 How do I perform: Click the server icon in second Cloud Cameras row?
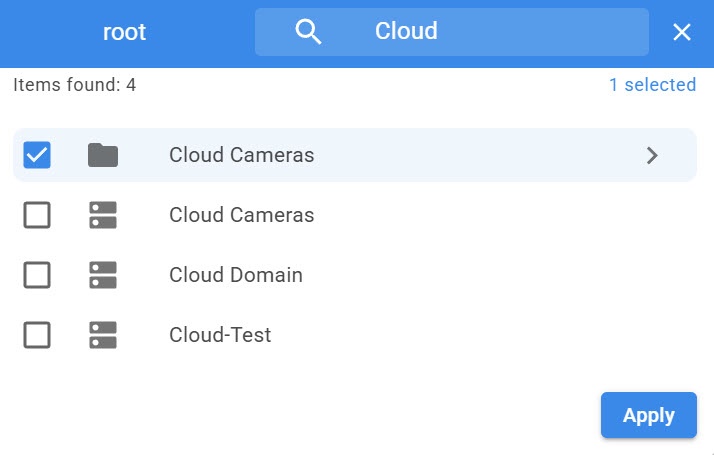coord(102,215)
